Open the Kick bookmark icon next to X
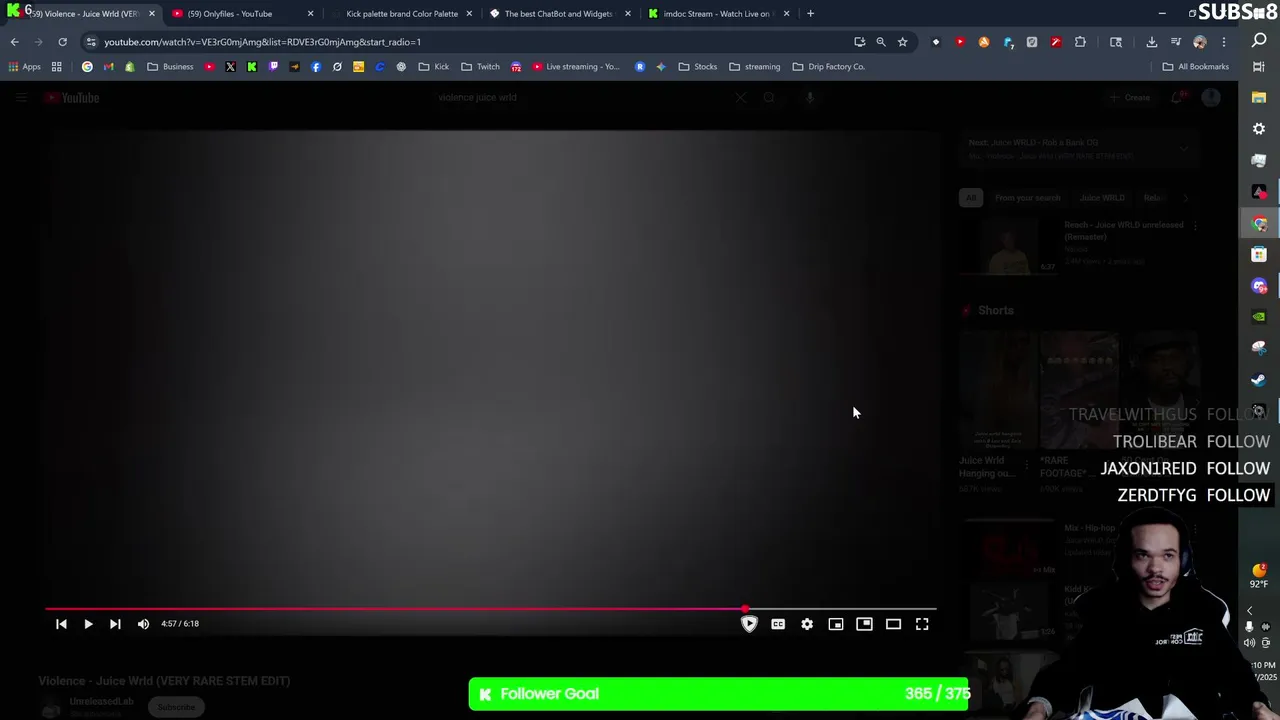1280x720 pixels. [251, 67]
